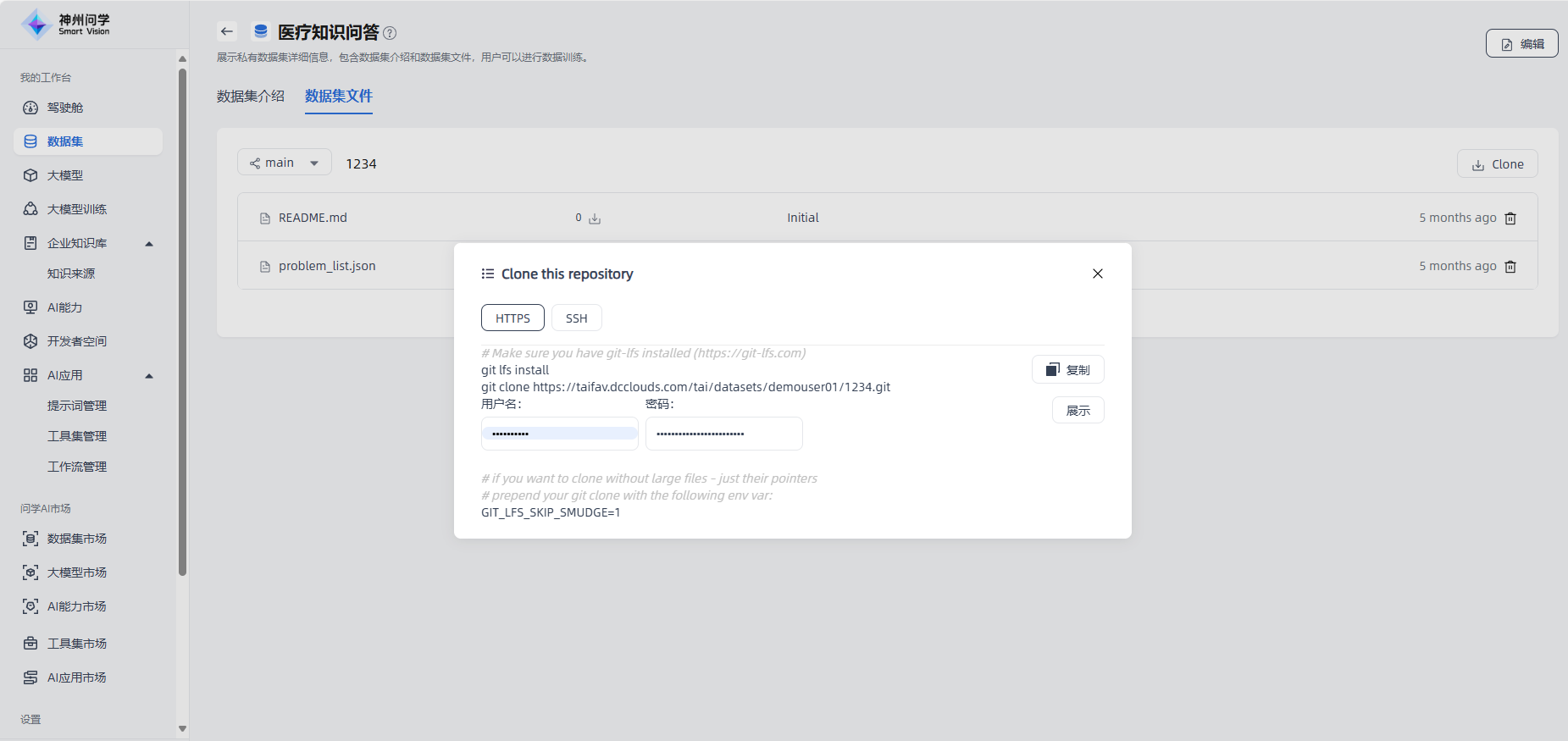Download the README.md file via download icon
Image resolution: width=1568 pixels, height=741 pixels.
tap(595, 218)
